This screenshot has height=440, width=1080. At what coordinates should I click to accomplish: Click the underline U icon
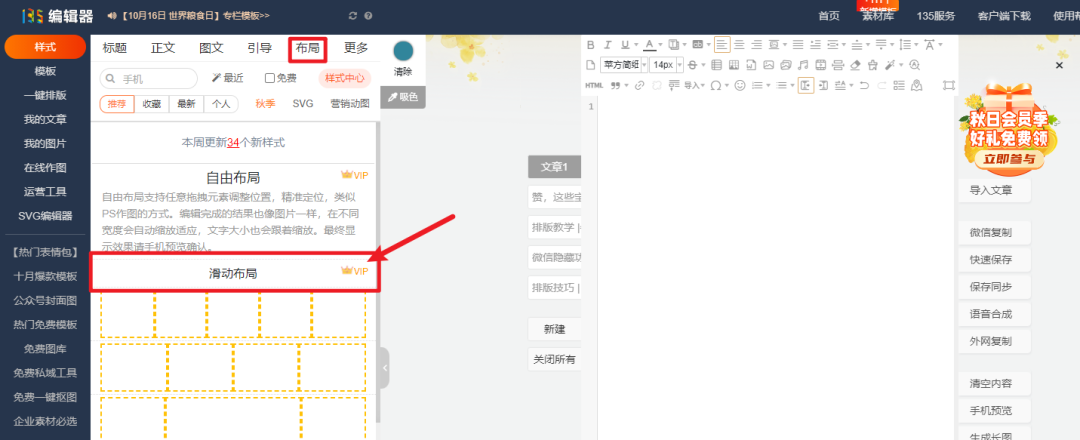pyautogui.click(x=625, y=45)
